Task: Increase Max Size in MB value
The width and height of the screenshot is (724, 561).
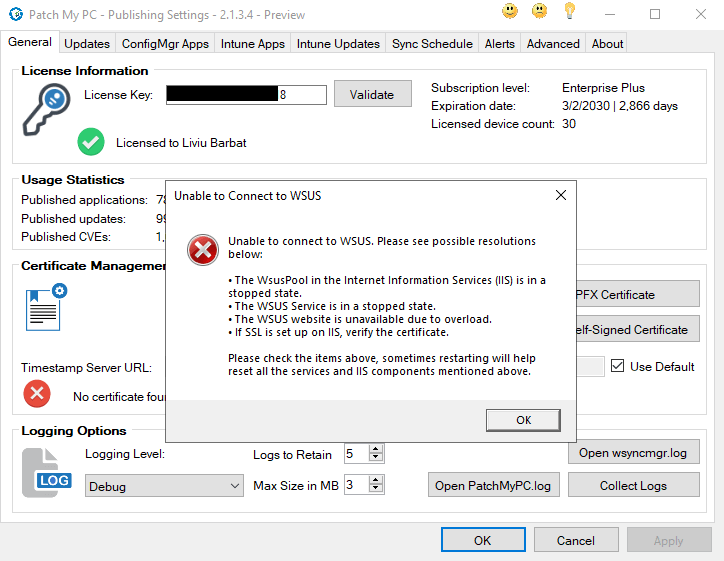Action: (376, 480)
